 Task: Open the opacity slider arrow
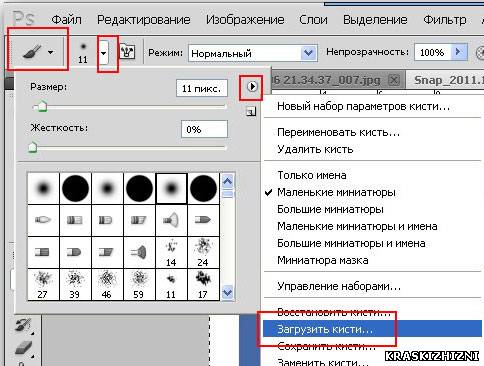click(x=459, y=52)
